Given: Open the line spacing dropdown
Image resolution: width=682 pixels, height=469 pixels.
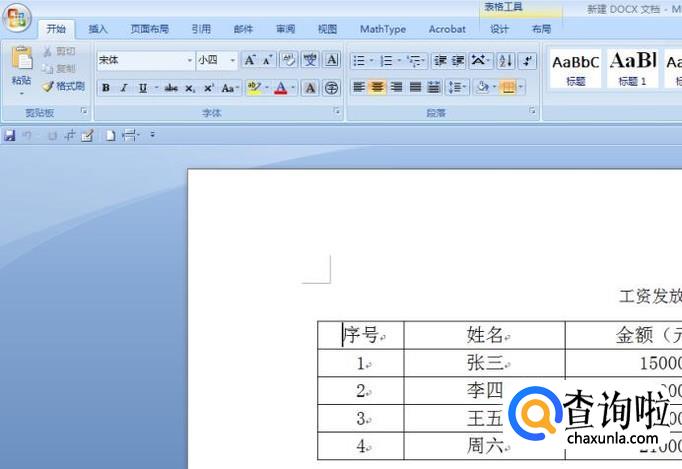Looking at the screenshot, I should (457, 87).
